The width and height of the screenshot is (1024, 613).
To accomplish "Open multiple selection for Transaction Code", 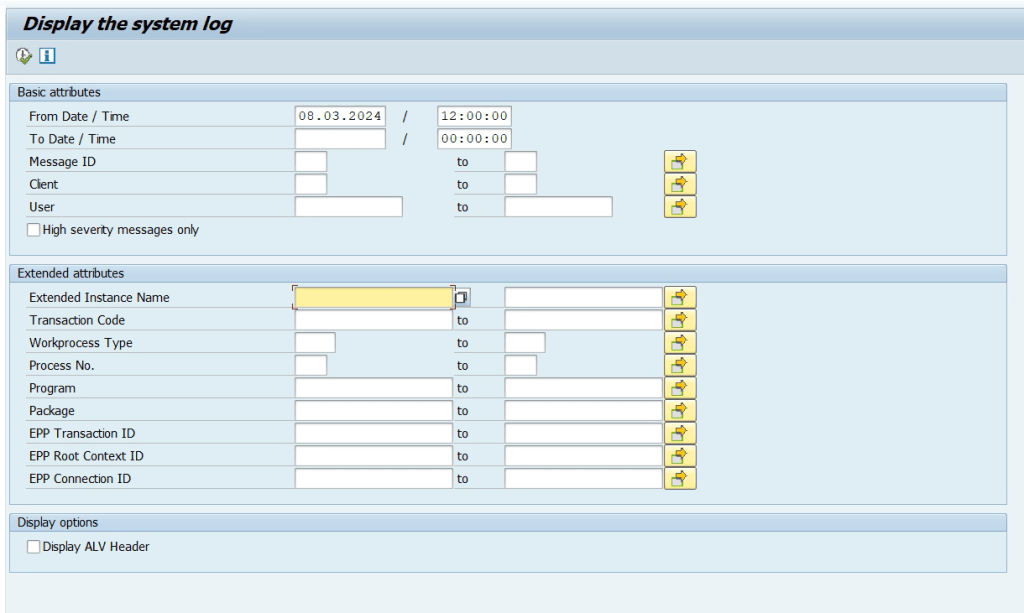I will [680, 320].
